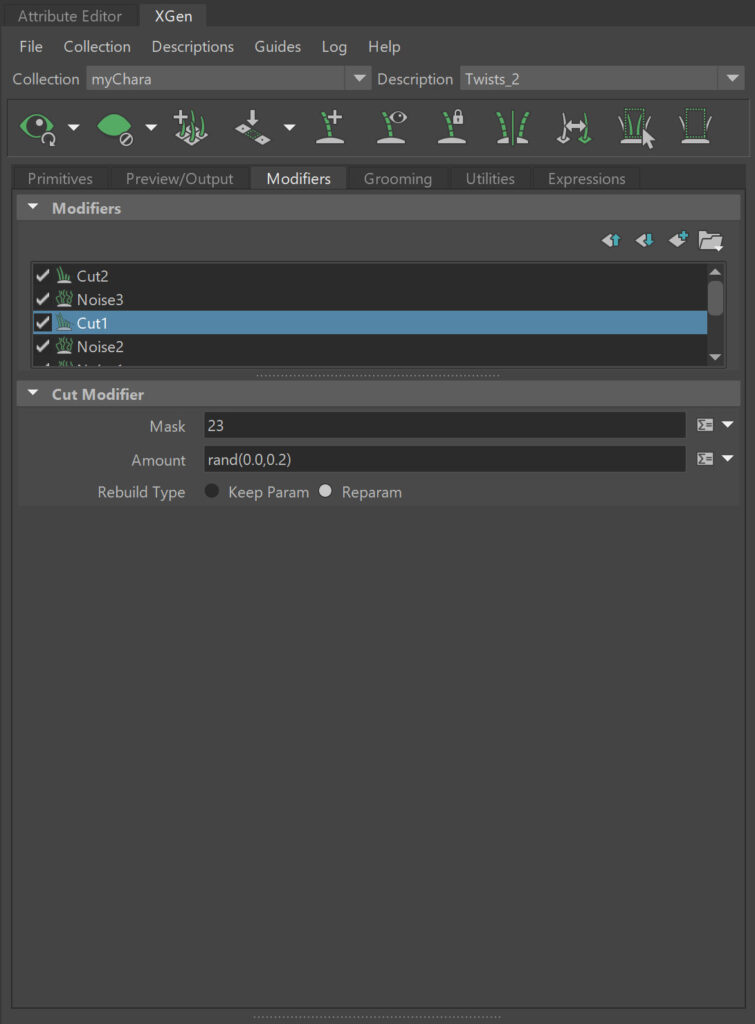Click Cut2 modifier grass icon
The image size is (755, 1024).
click(x=64, y=276)
